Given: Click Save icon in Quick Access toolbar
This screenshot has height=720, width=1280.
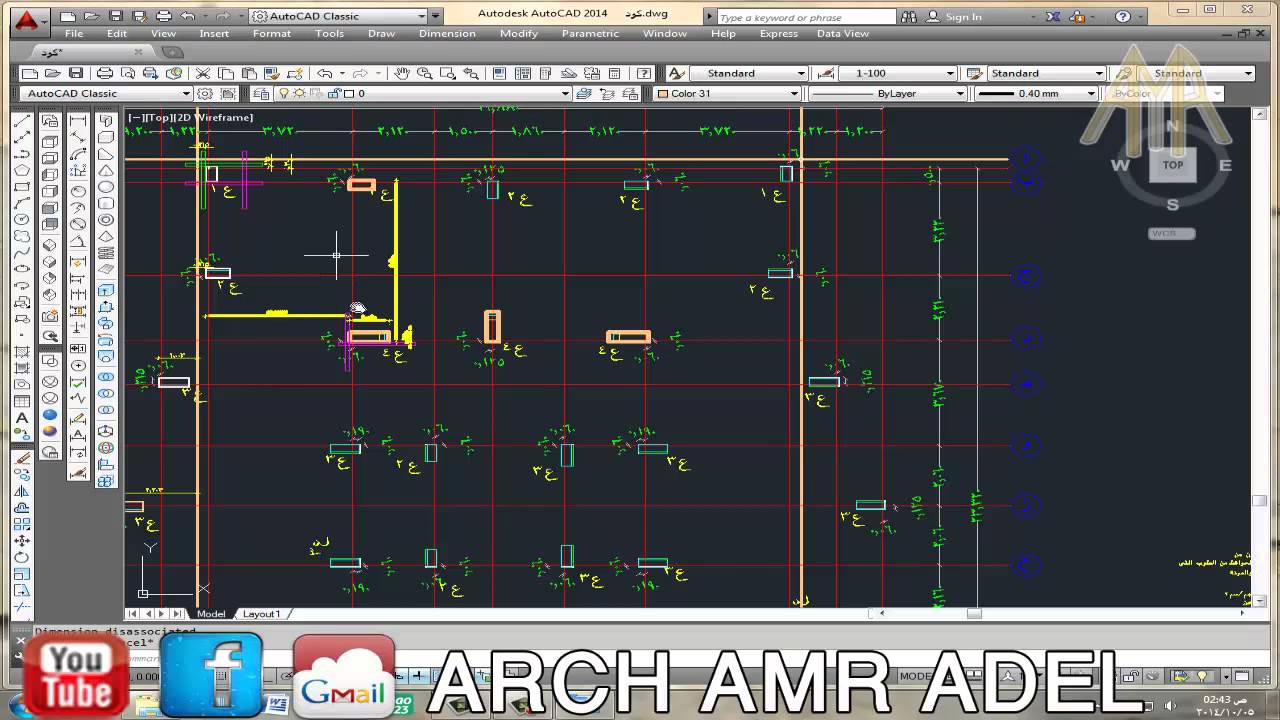Looking at the screenshot, I should (116, 16).
